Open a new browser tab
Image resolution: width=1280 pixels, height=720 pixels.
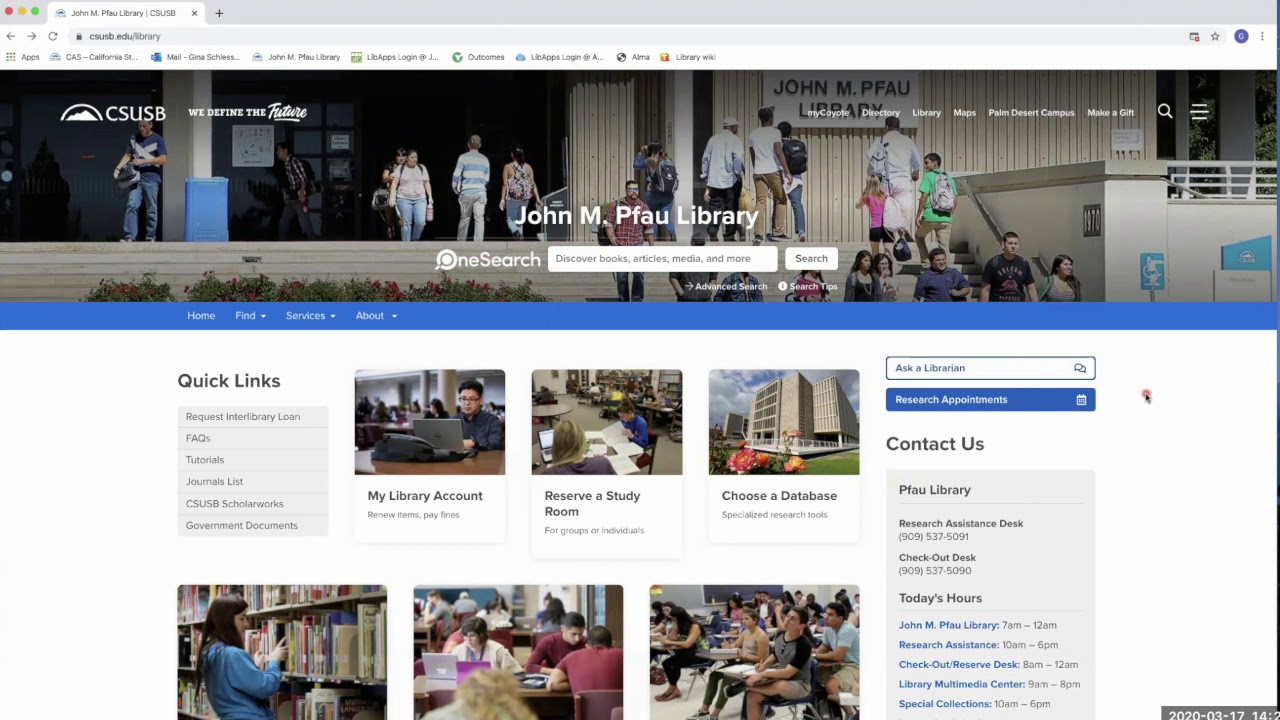point(219,13)
